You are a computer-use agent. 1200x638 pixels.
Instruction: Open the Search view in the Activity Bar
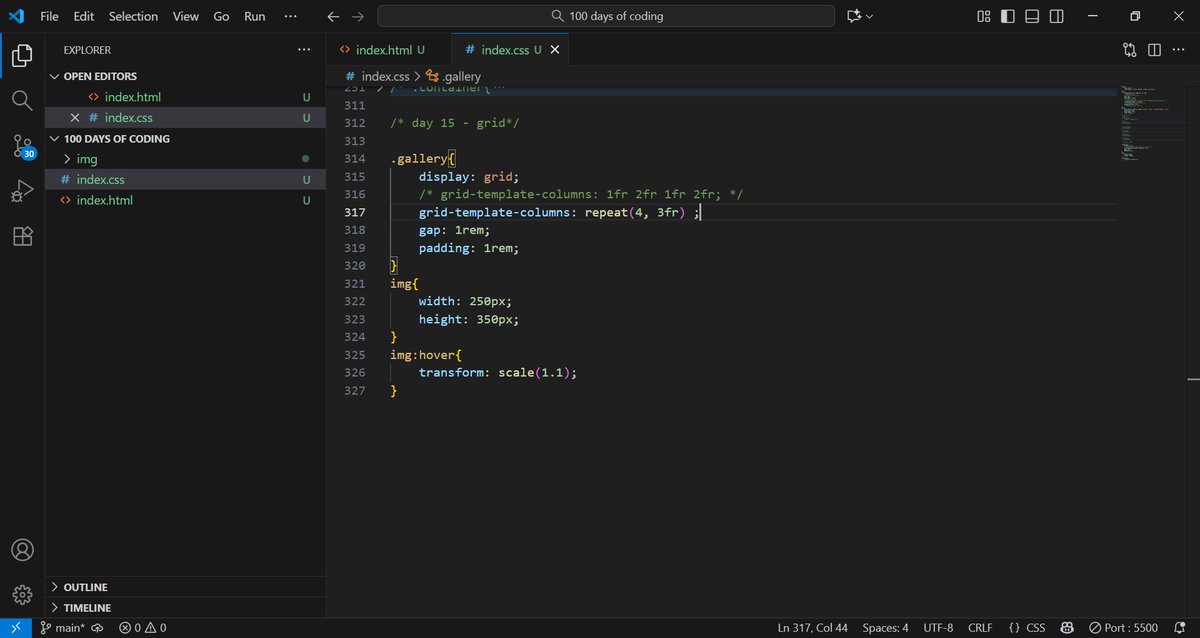pyautogui.click(x=21, y=99)
